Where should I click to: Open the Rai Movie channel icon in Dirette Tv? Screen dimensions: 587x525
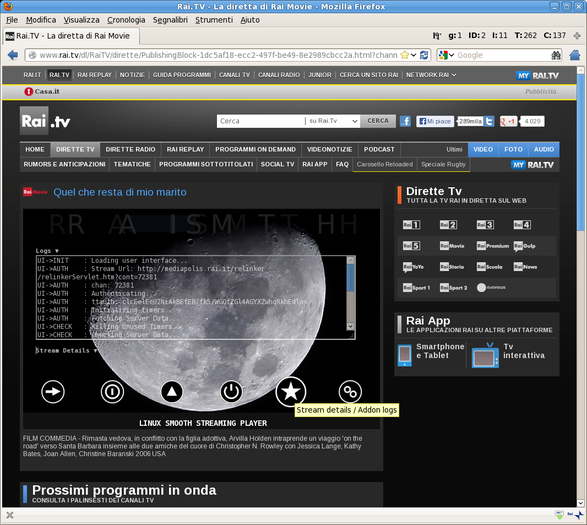pyautogui.click(x=452, y=246)
